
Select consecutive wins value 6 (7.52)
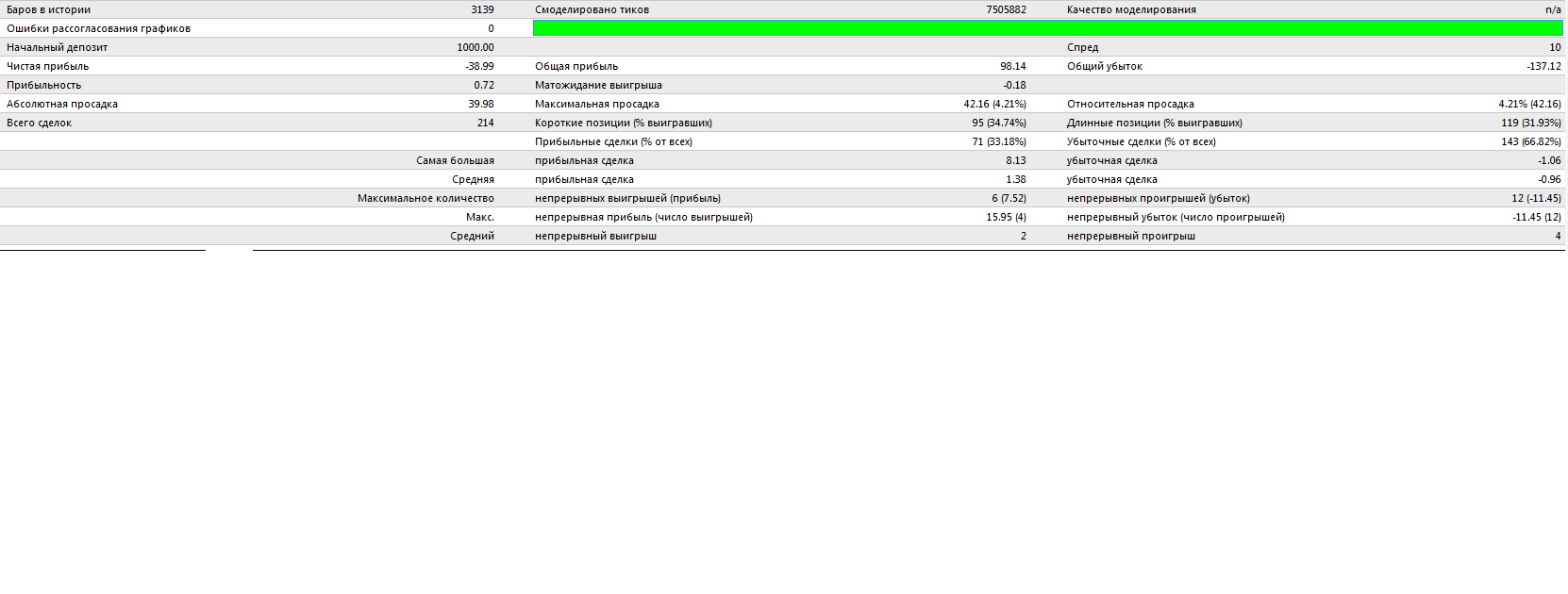(x=1009, y=198)
